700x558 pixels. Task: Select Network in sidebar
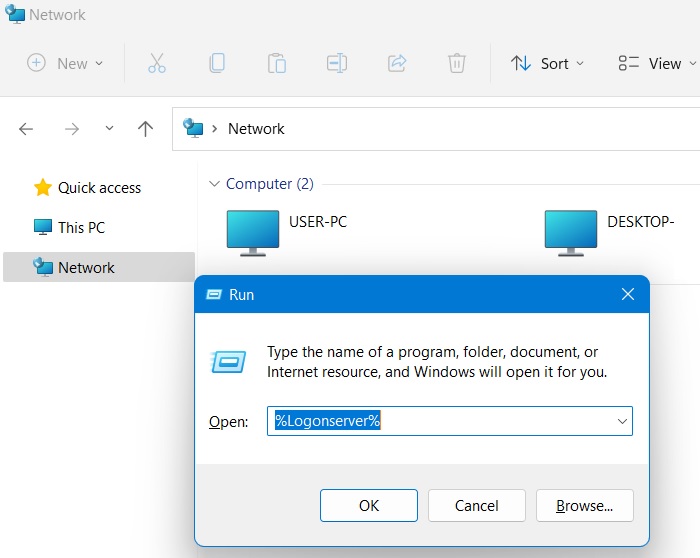[99, 267]
